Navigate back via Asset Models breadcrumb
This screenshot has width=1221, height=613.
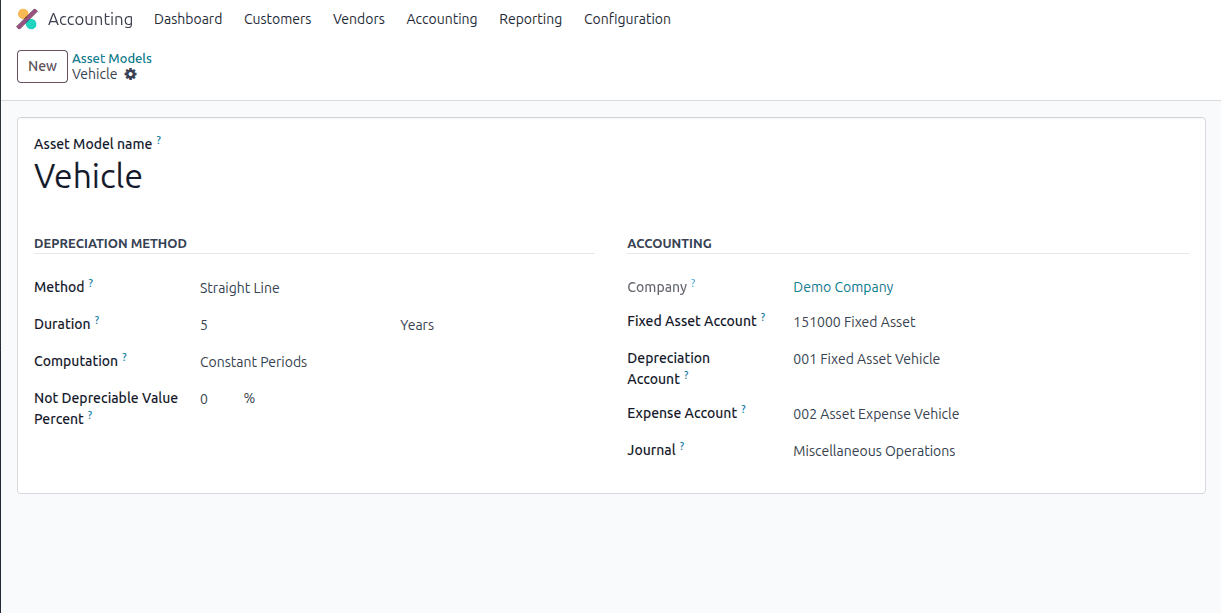coord(111,58)
